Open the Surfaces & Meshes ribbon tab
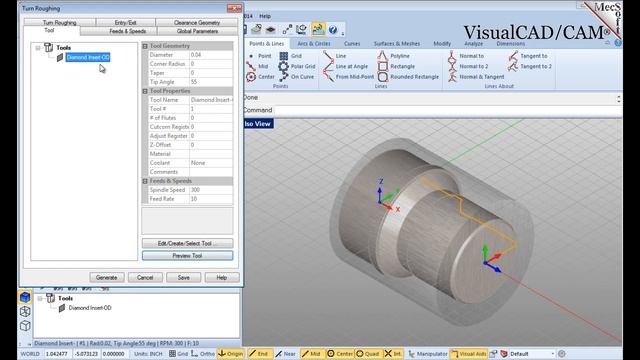 [396, 44]
